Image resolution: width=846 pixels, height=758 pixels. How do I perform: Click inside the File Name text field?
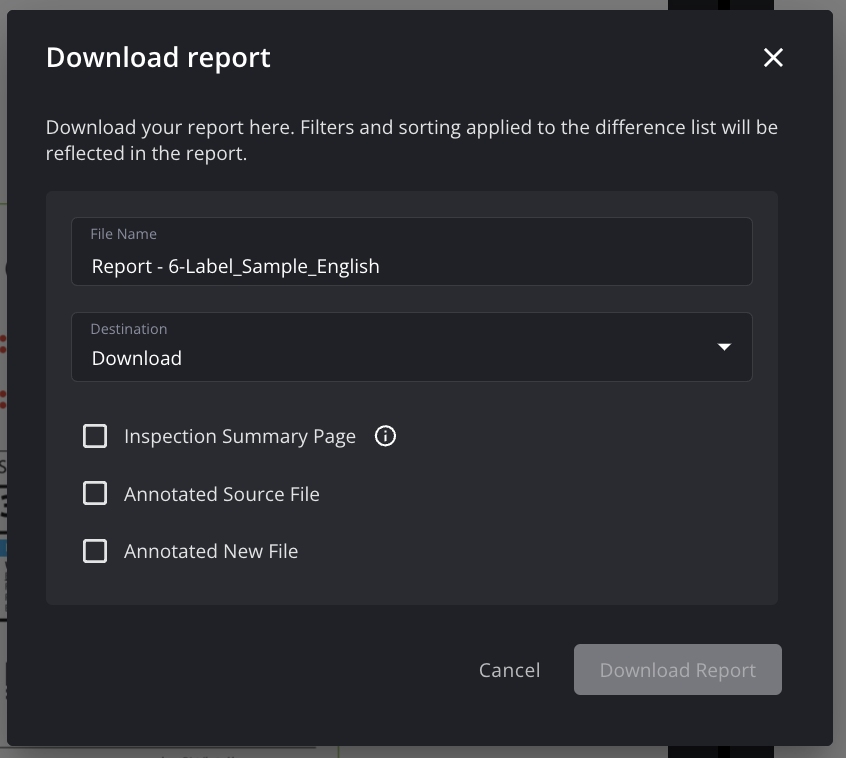pyautogui.click(x=412, y=265)
